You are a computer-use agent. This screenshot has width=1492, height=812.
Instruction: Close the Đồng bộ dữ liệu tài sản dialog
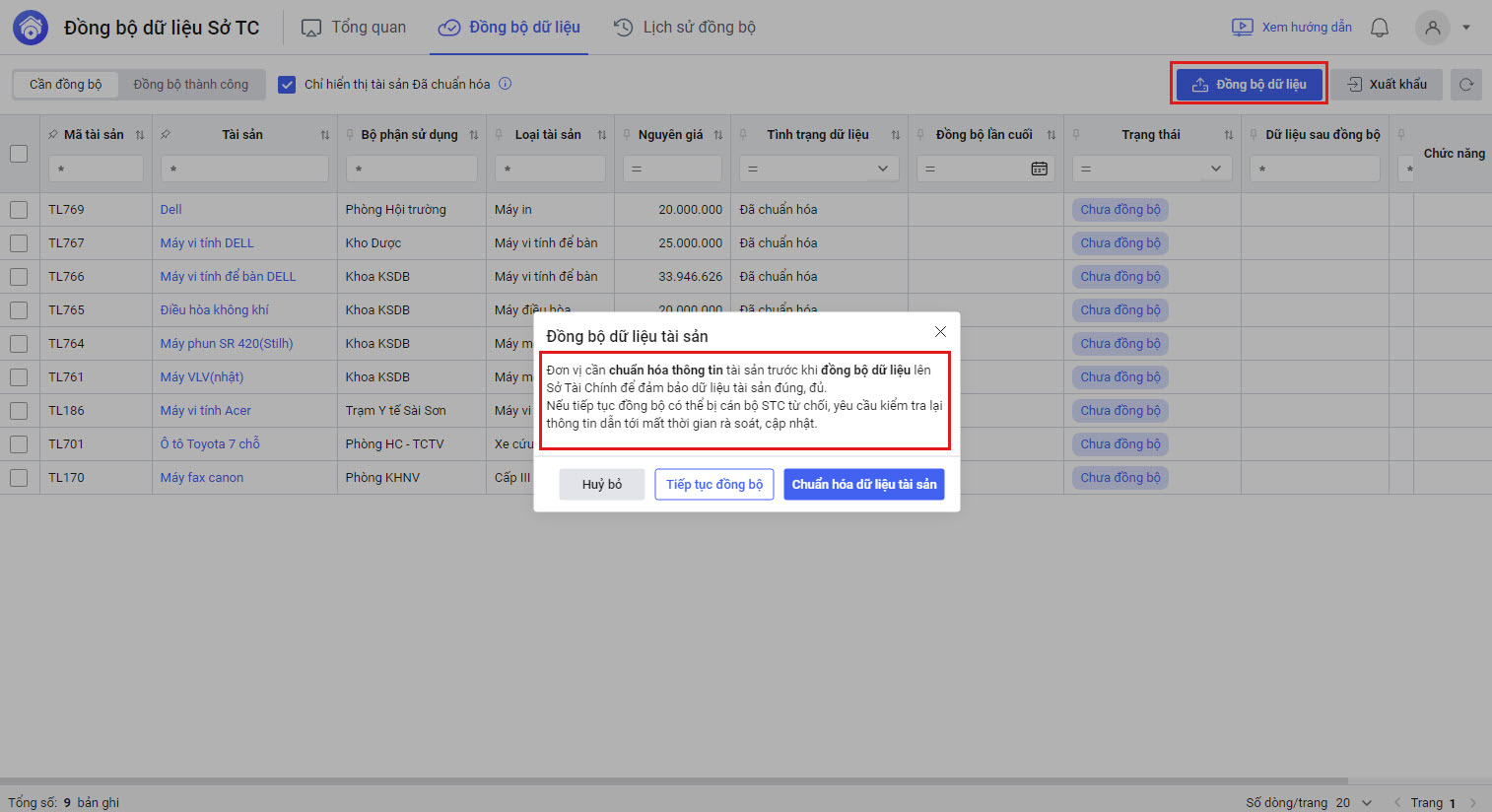(940, 332)
